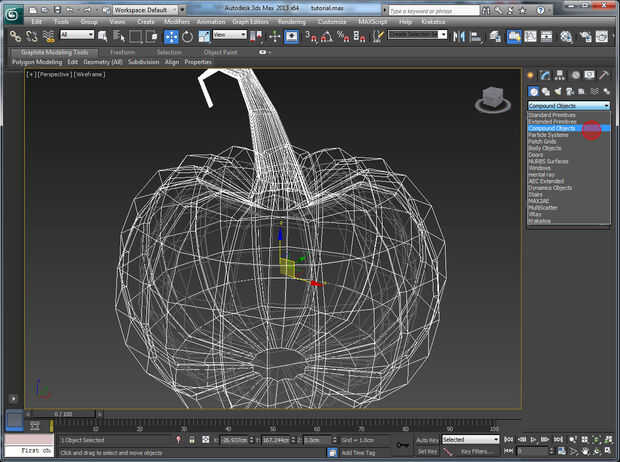Image resolution: width=620 pixels, height=462 pixels.
Task: Open the Modify tab in command panel
Action: point(546,75)
